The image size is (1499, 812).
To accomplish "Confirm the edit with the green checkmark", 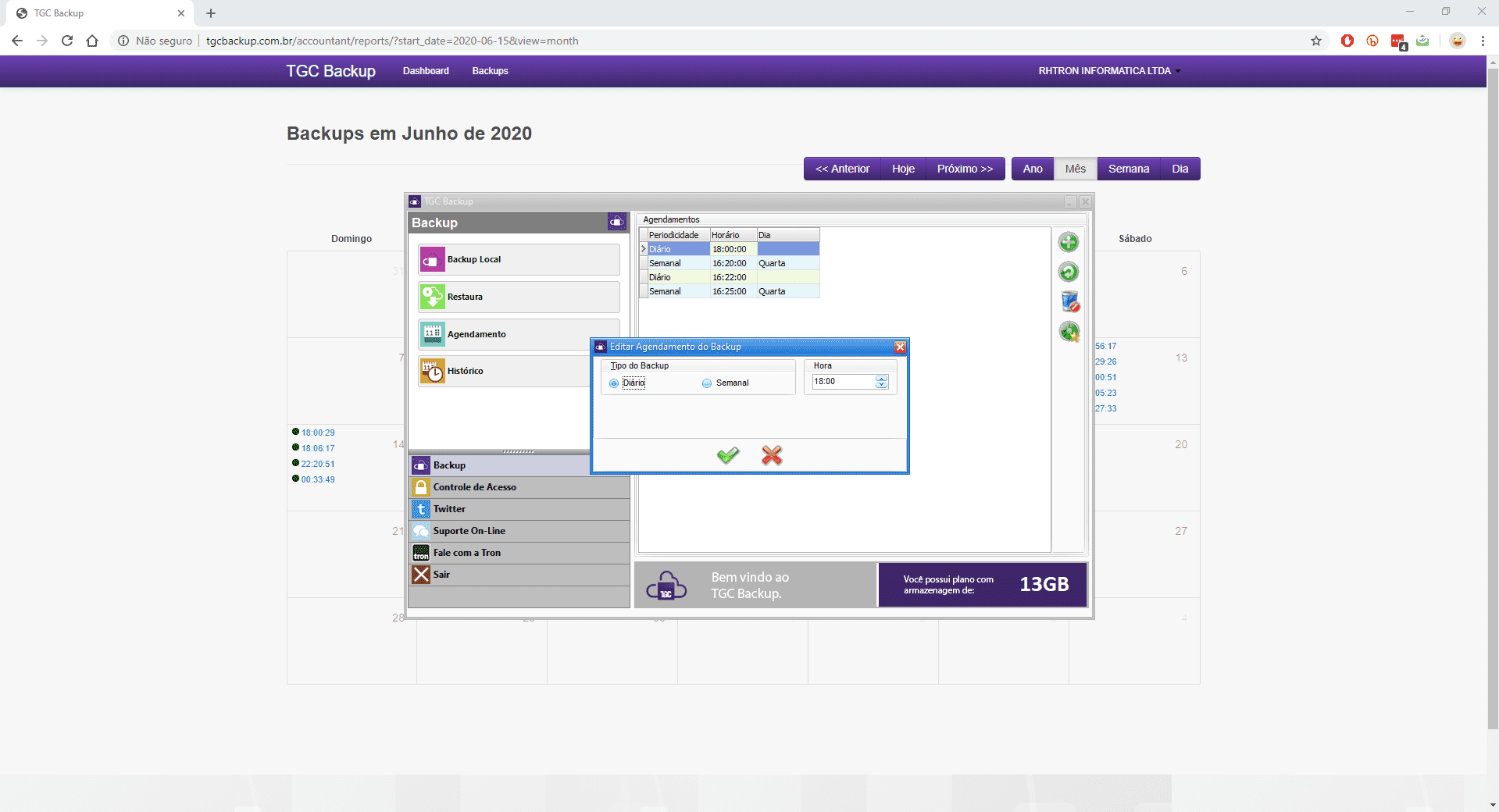I will click(x=728, y=455).
